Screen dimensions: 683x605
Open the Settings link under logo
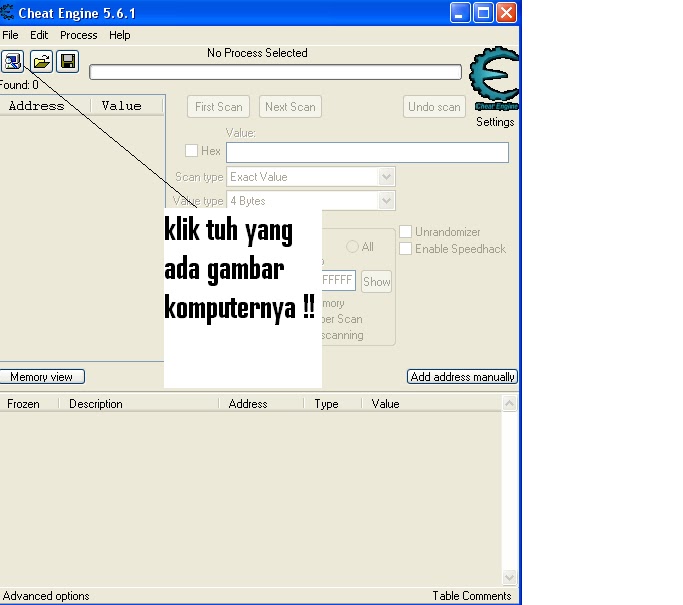pyautogui.click(x=495, y=122)
